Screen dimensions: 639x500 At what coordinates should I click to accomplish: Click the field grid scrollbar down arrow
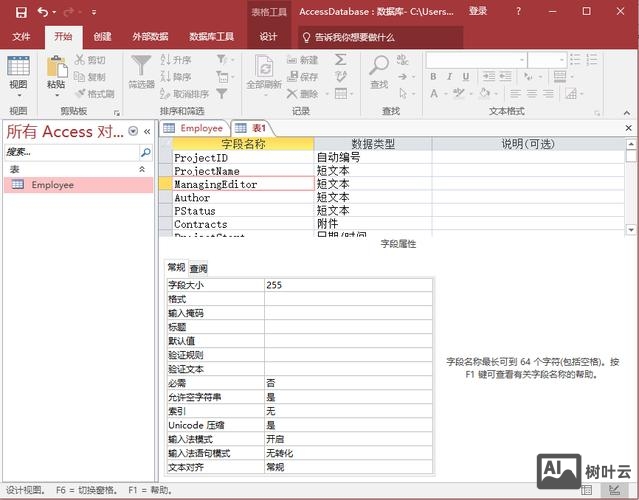(631, 230)
